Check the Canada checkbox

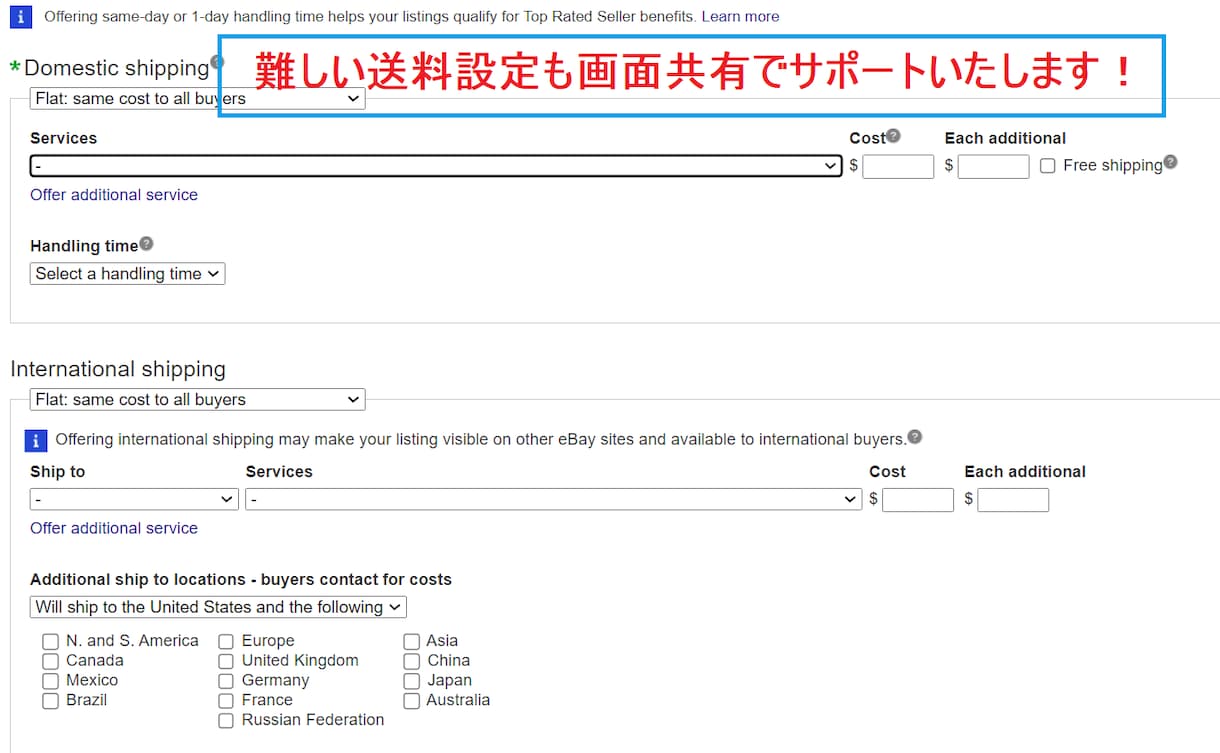pos(50,661)
